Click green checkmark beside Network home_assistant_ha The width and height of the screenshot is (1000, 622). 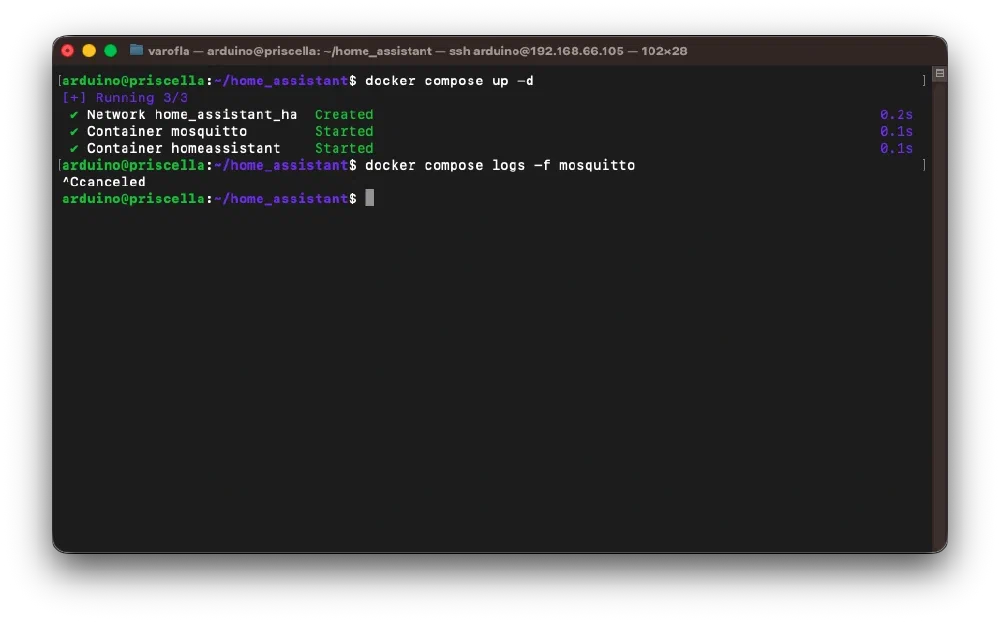tap(74, 115)
